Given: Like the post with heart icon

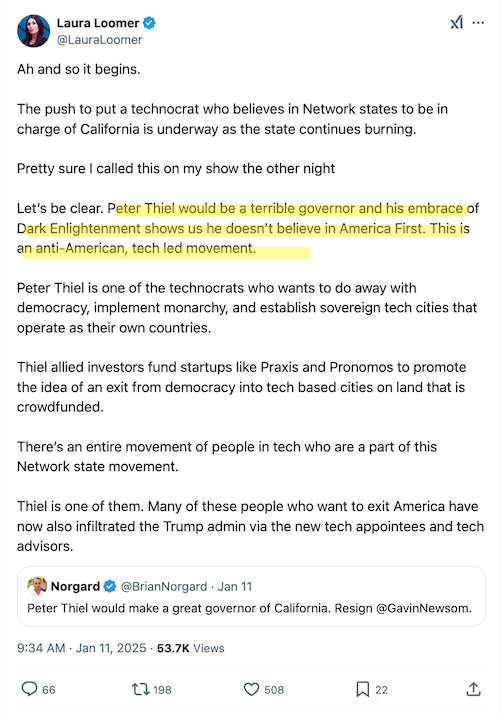Looking at the screenshot, I should point(251,689).
